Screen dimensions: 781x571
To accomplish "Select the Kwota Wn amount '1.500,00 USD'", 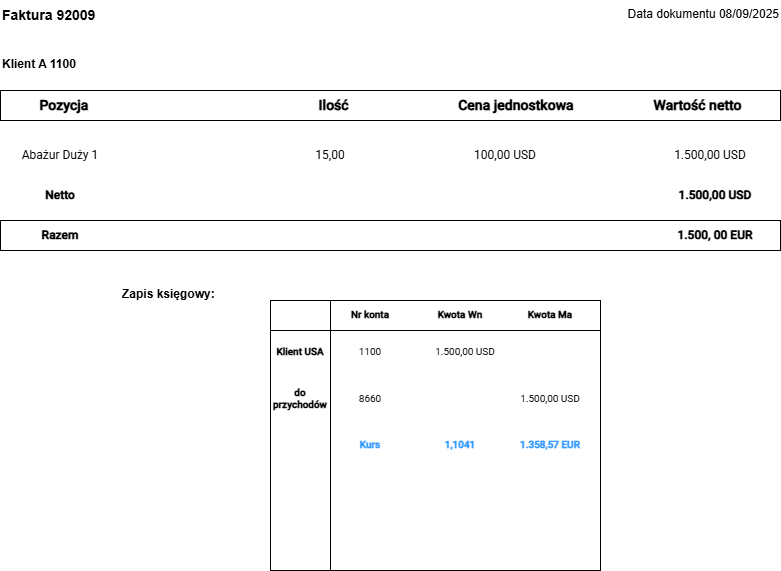I will (x=465, y=352).
